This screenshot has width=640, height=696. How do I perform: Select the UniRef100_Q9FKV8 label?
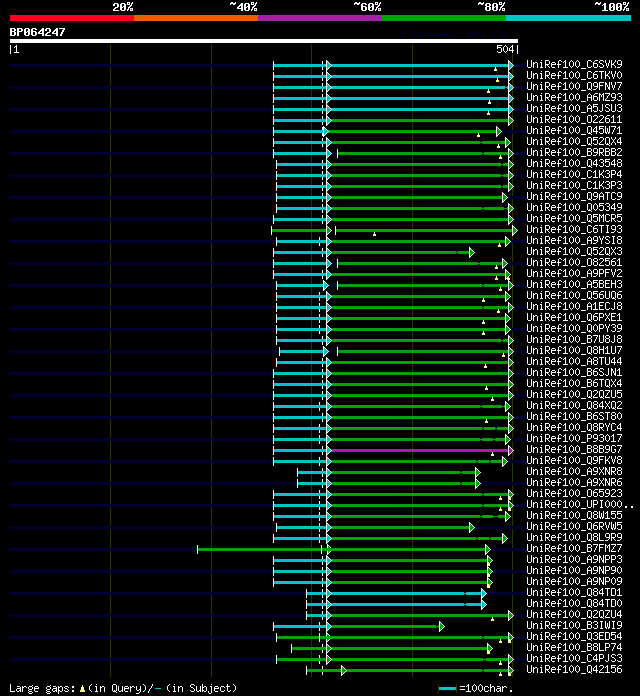574,460
